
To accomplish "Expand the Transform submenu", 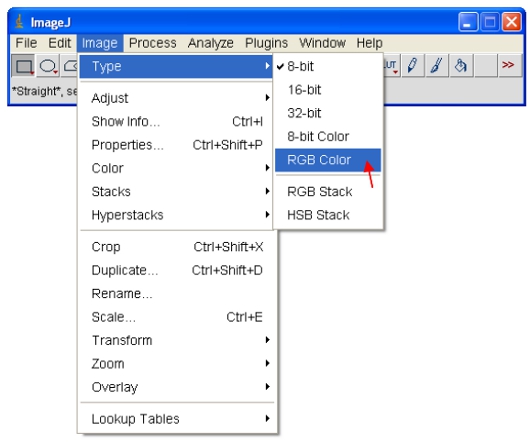I will (176, 340).
